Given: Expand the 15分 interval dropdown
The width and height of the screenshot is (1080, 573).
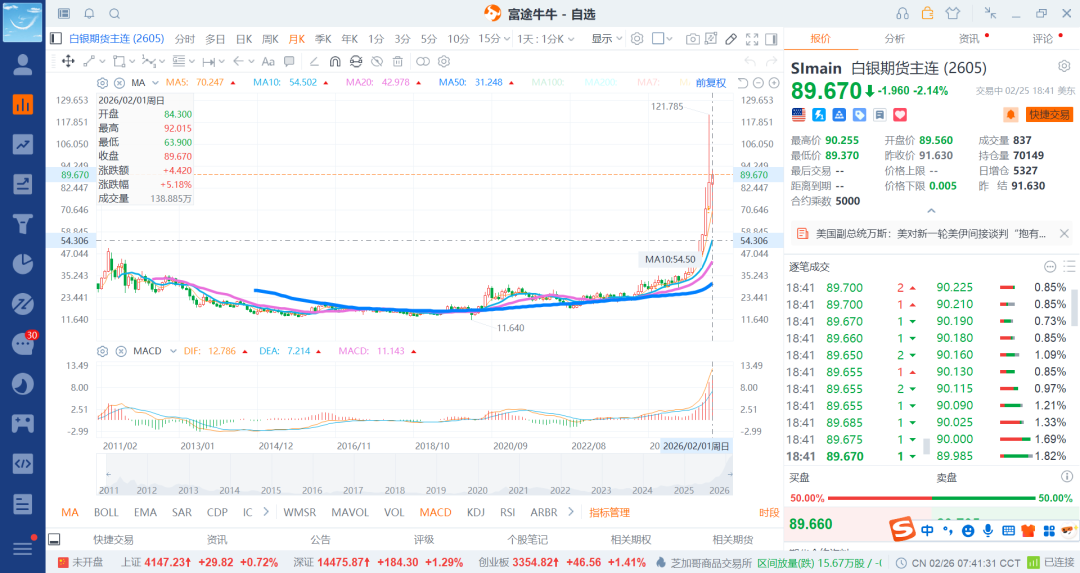Looking at the screenshot, I should pyautogui.click(x=494, y=39).
